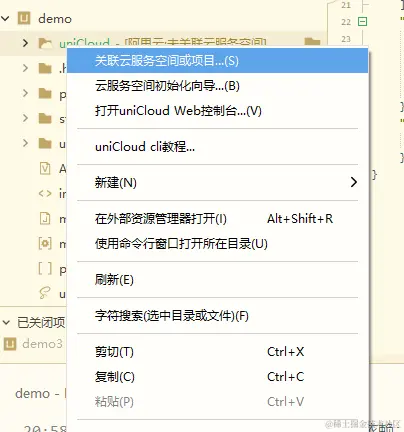Click the Vue file icon beside A
The width and height of the screenshot is (404, 432).
tap(45, 168)
